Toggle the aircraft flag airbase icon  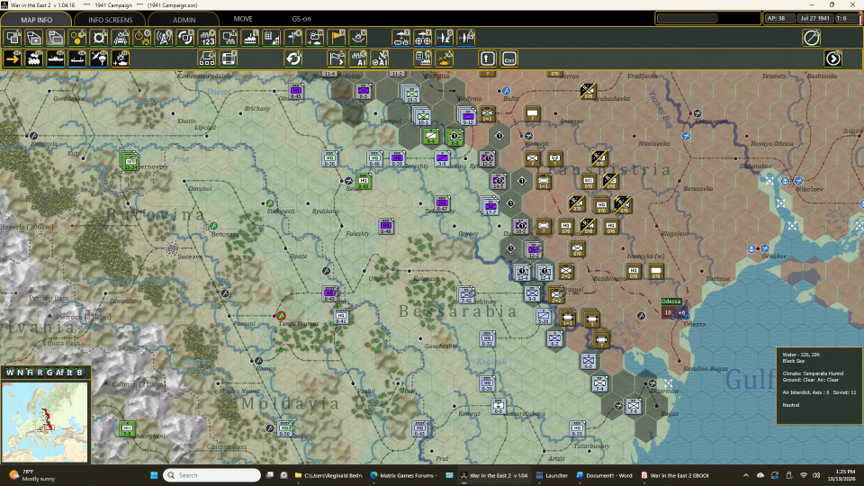466,38
